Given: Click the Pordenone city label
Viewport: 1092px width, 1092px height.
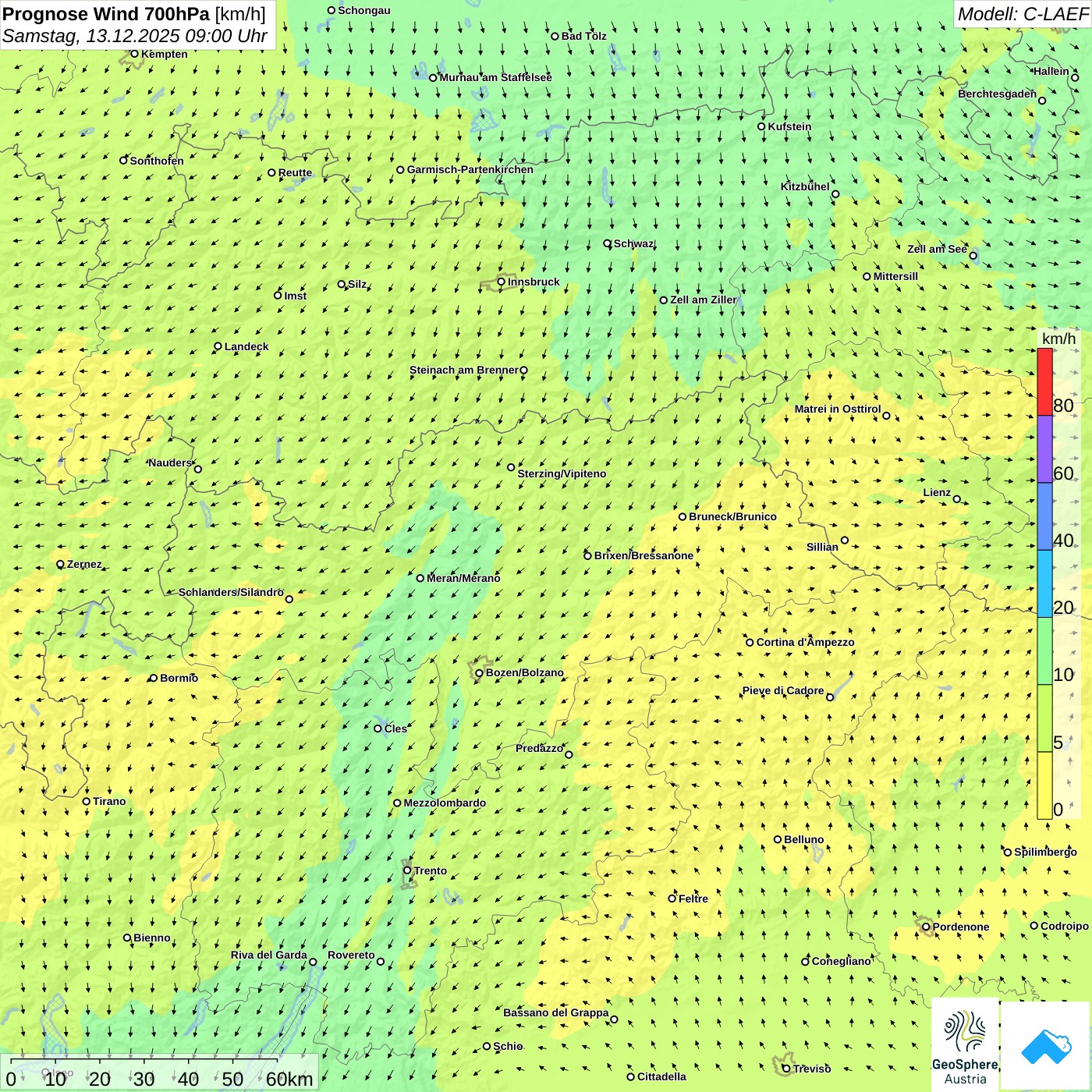Looking at the screenshot, I should [x=960, y=927].
